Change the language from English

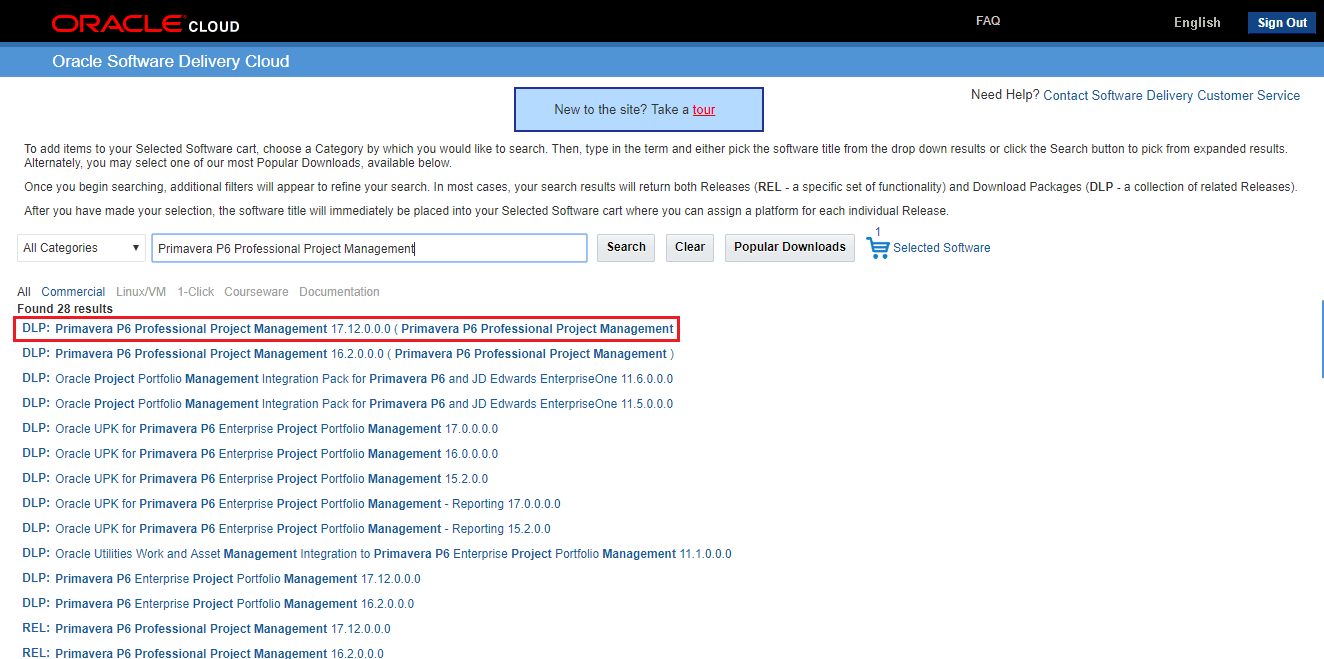[1197, 23]
